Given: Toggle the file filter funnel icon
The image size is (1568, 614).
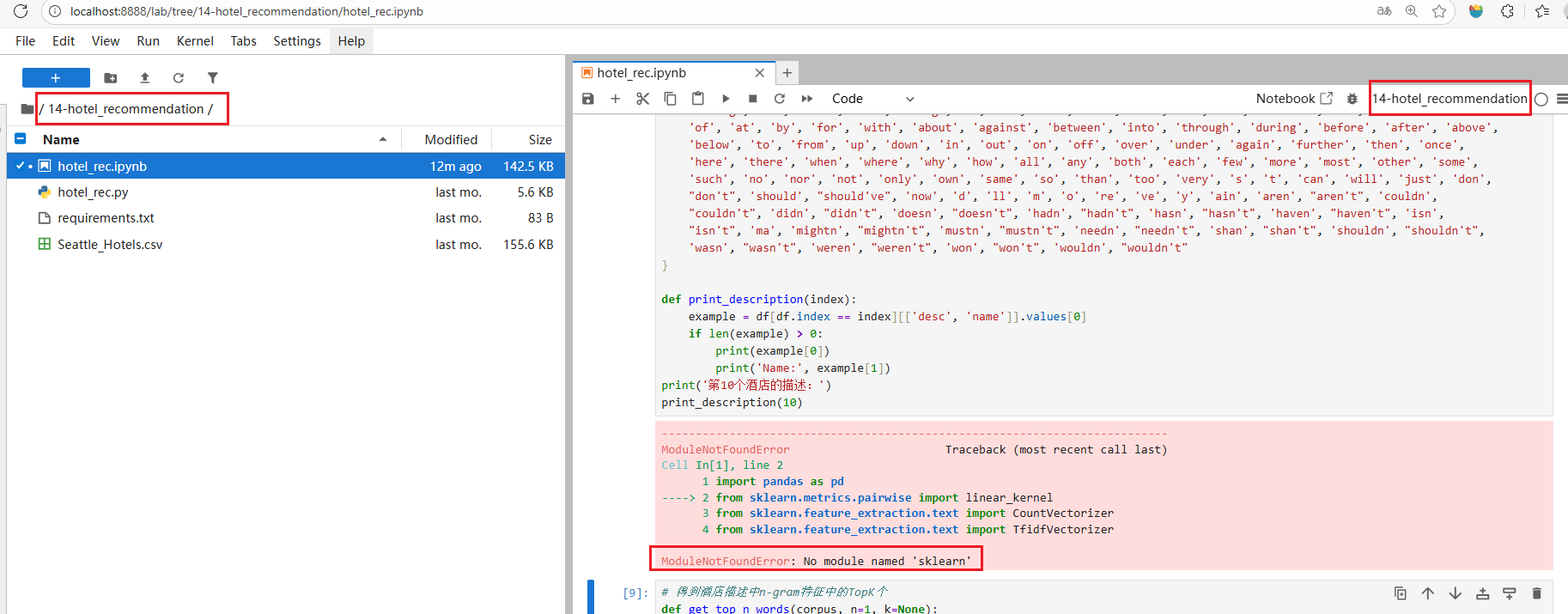Looking at the screenshot, I should (x=213, y=78).
